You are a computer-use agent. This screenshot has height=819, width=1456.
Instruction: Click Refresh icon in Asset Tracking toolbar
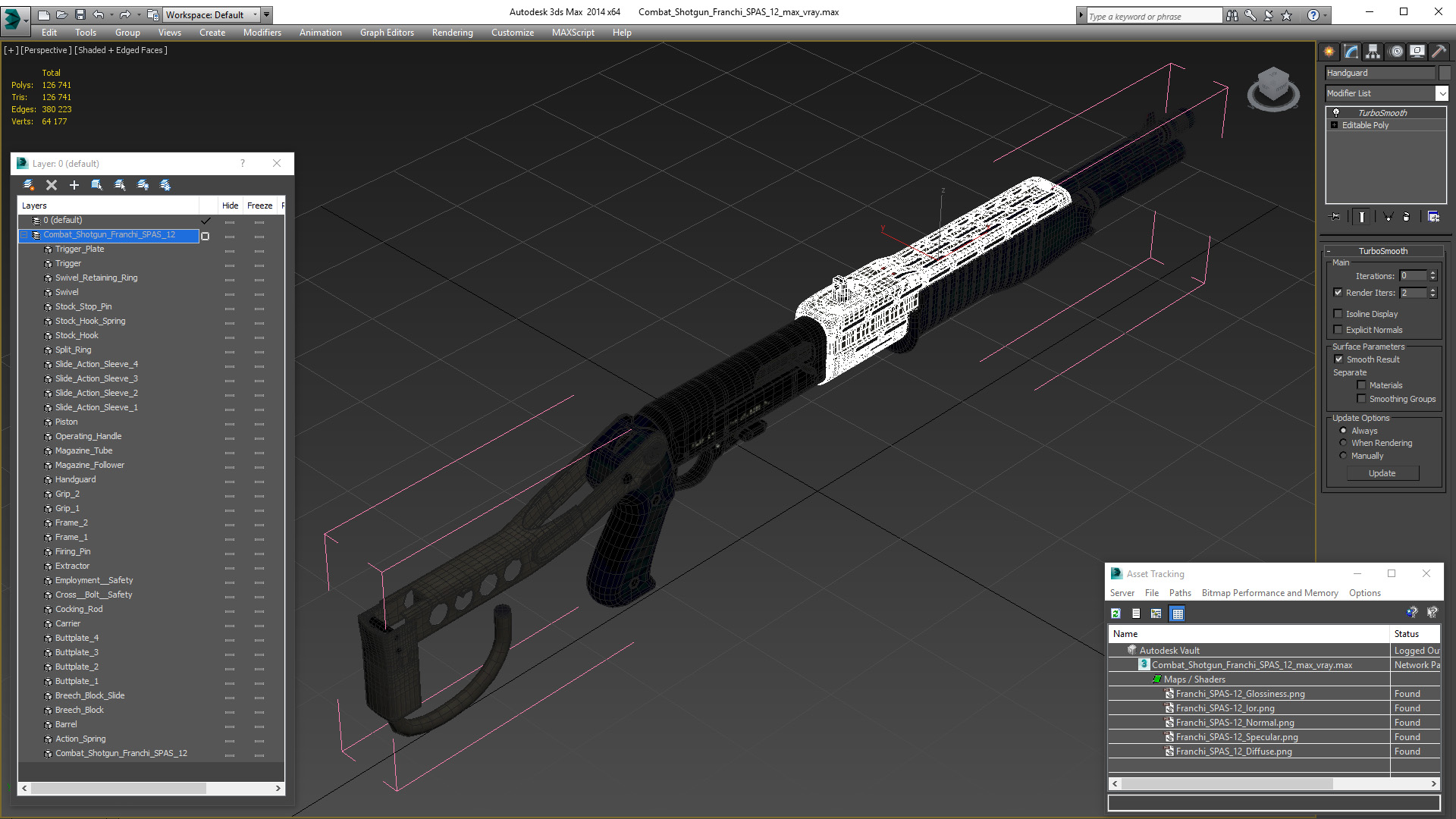pos(1116,613)
